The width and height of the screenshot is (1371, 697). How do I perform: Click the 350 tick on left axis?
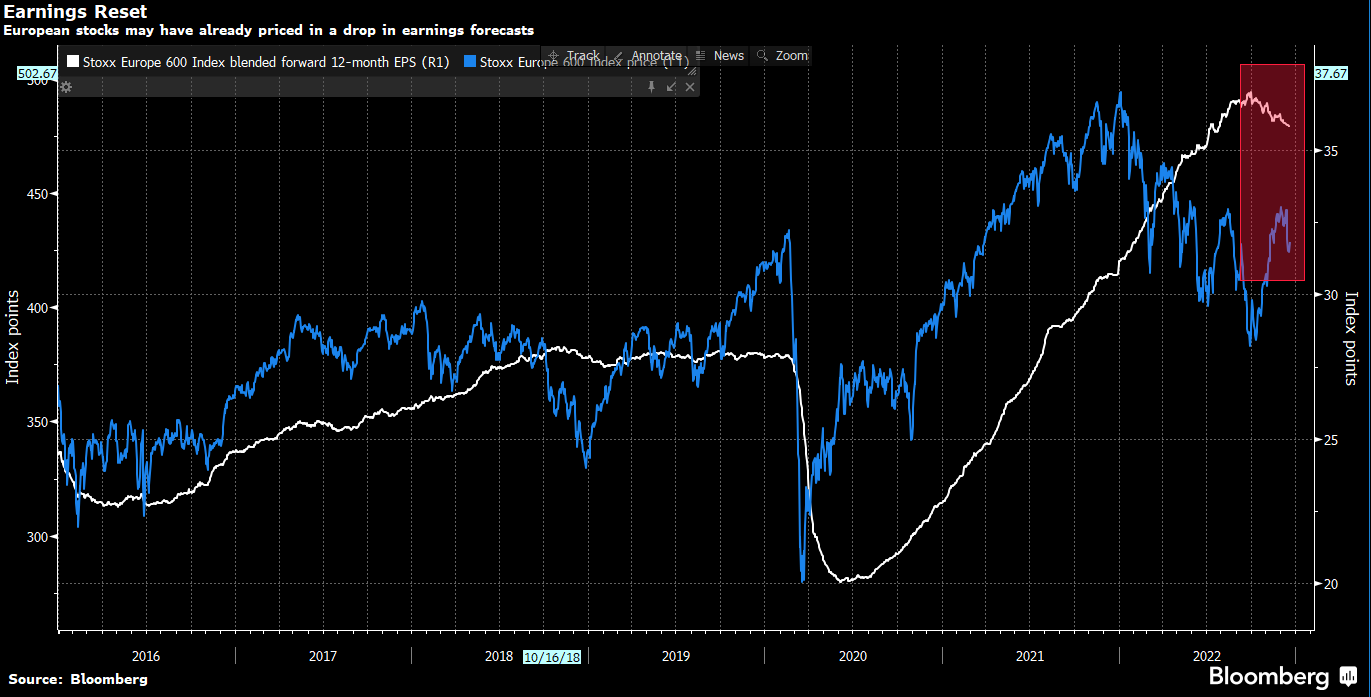point(36,422)
